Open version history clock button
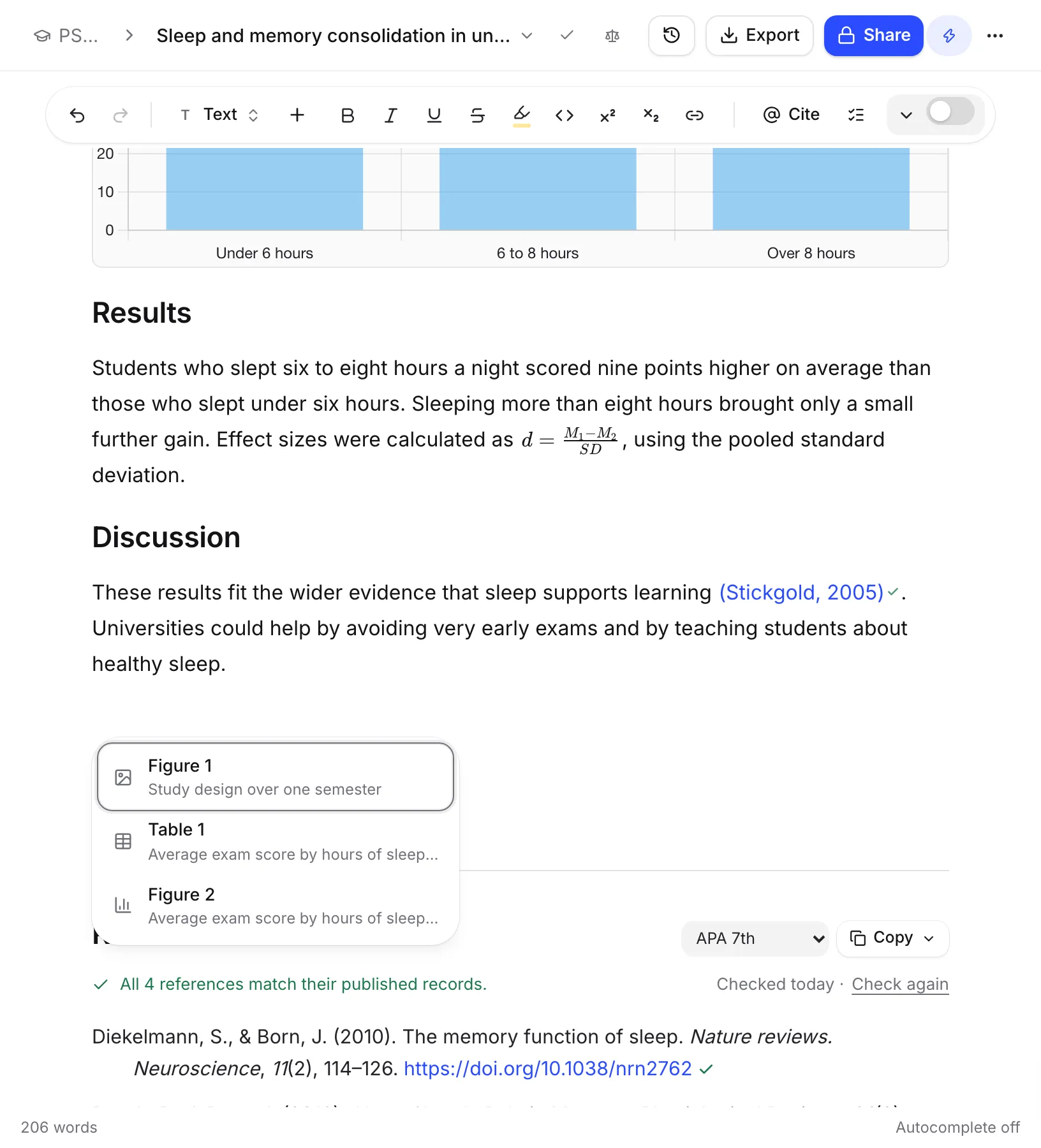Viewport: 1041px width, 1148px height. [672, 36]
